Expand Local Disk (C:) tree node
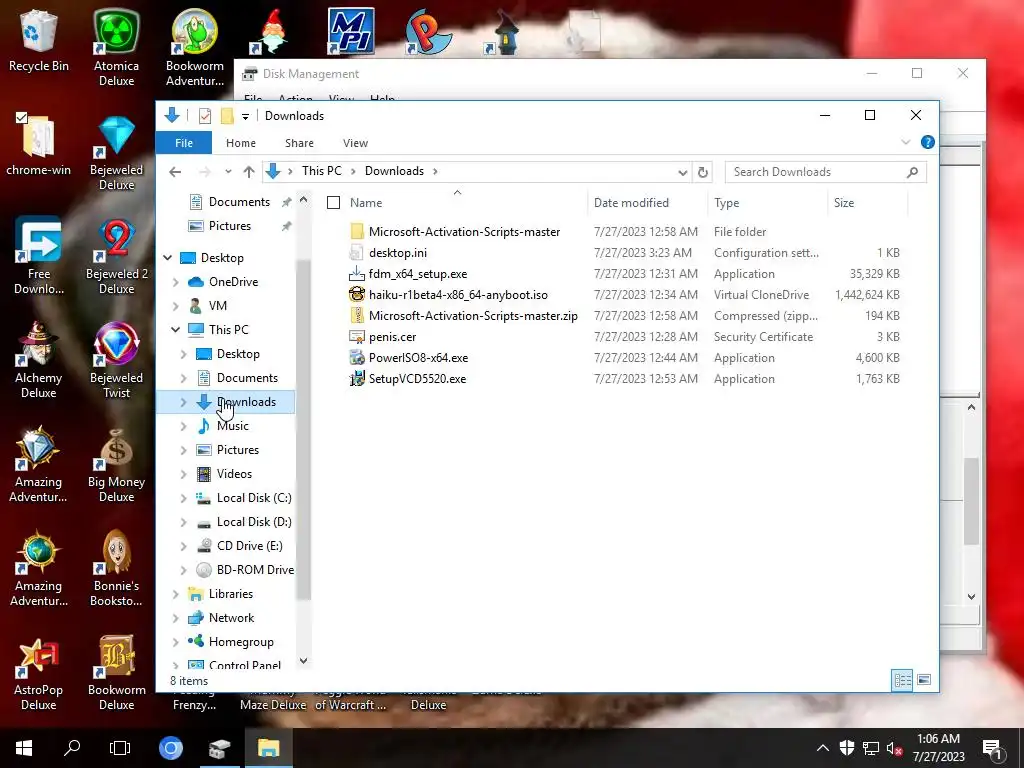 184,498
